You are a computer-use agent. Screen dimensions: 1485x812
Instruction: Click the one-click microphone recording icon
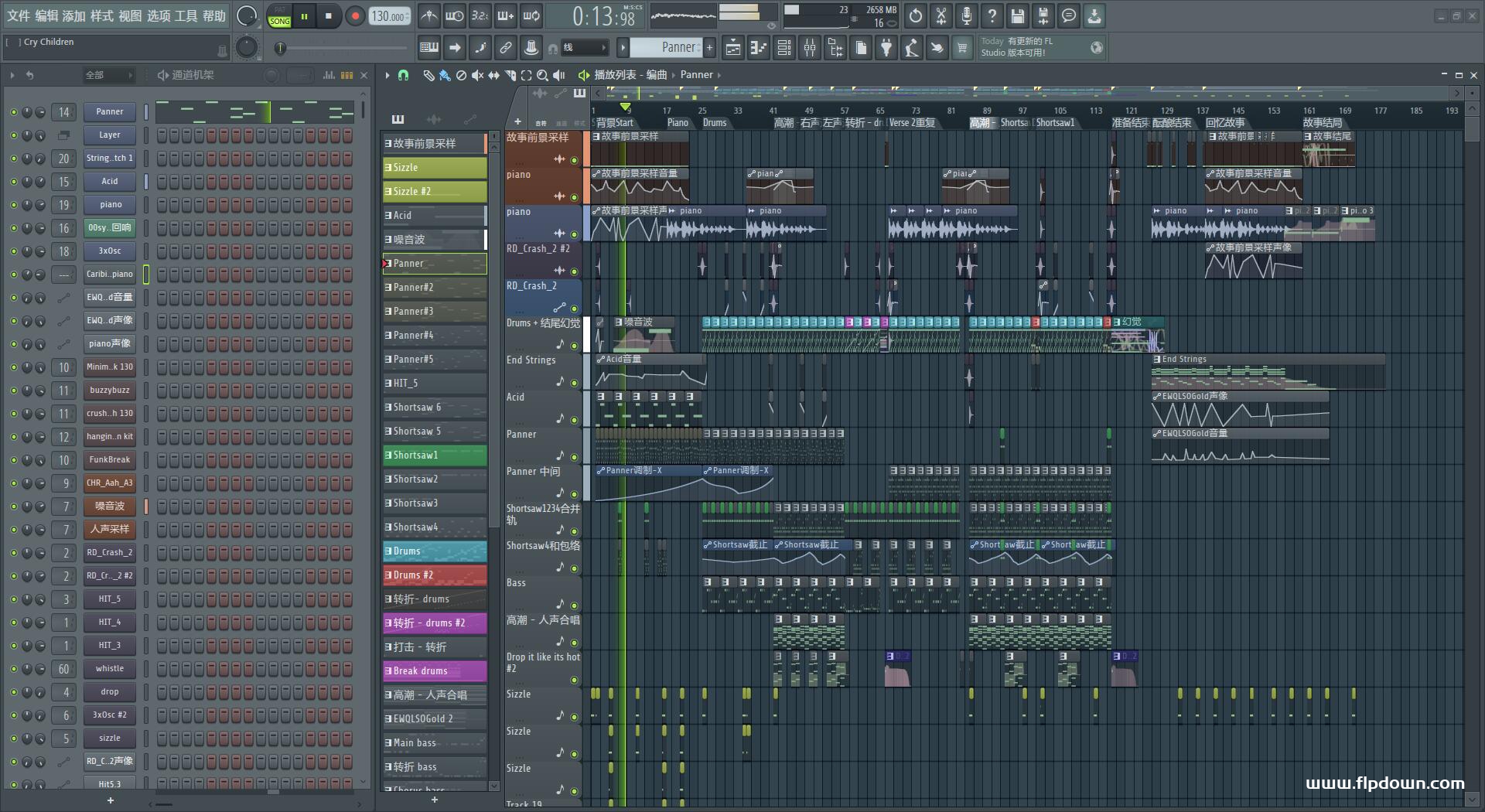(967, 15)
